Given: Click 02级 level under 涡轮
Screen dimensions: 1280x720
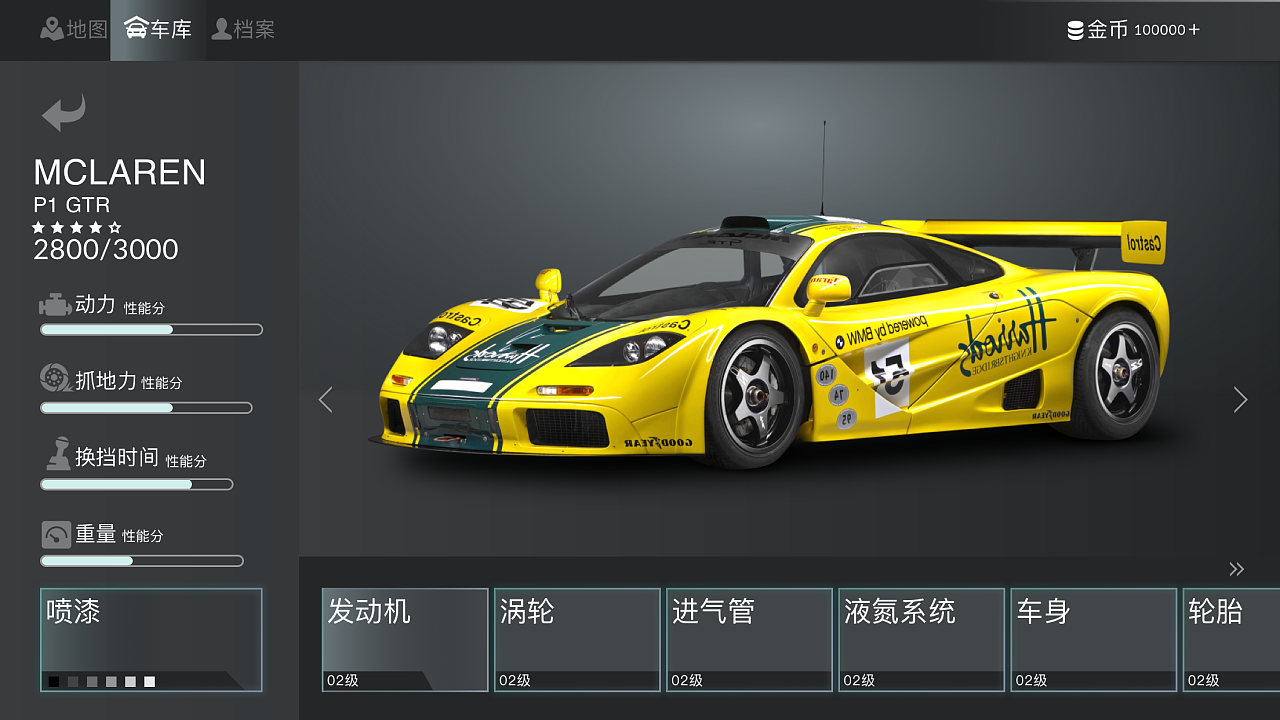Looking at the screenshot, I should [x=515, y=680].
